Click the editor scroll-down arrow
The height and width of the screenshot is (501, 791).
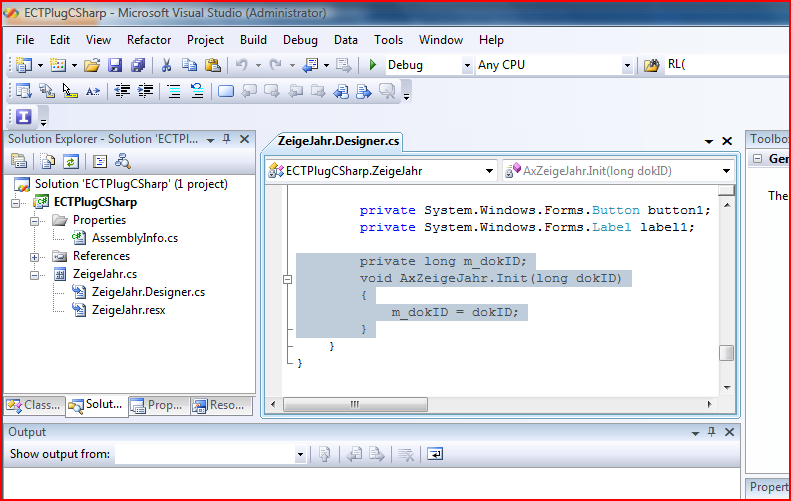tap(727, 387)
